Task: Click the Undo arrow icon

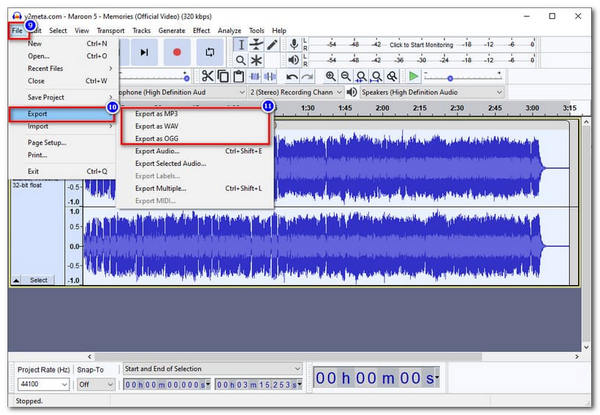Action: (292, 76)
